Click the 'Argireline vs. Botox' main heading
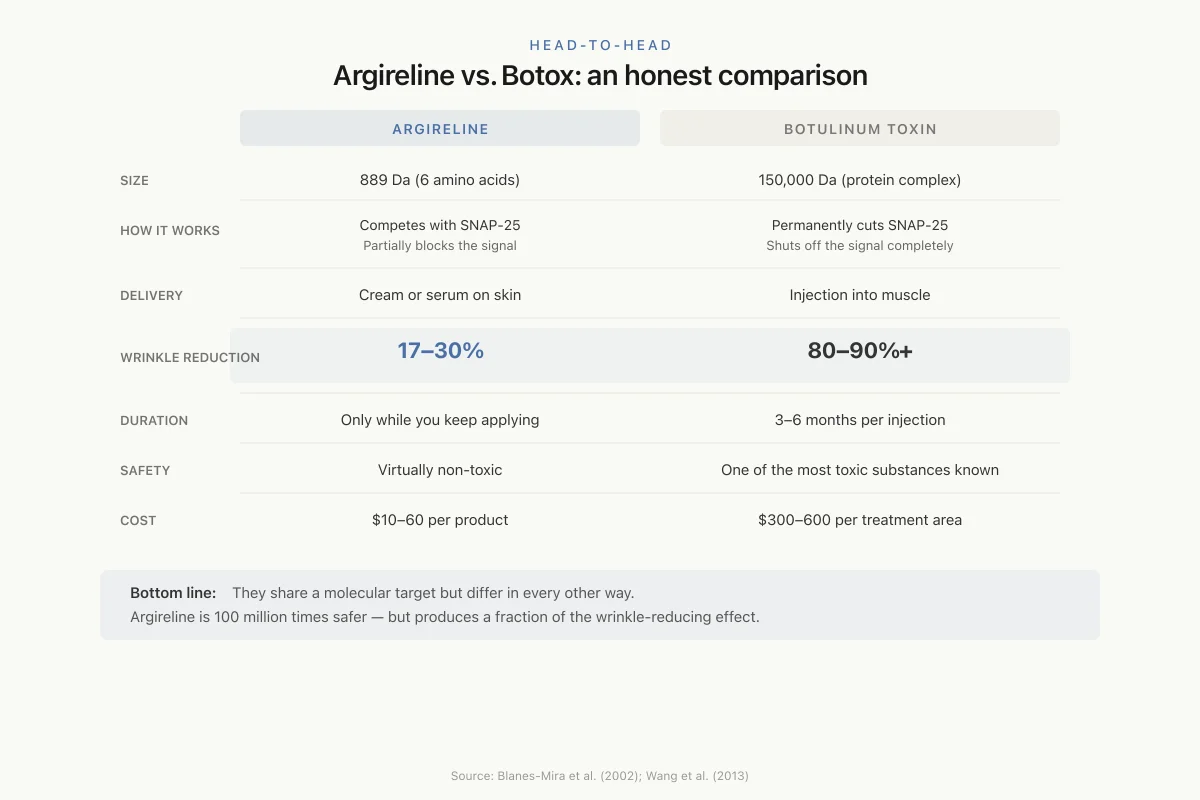This screenshot has height=800, width=1200. point(600,76)
